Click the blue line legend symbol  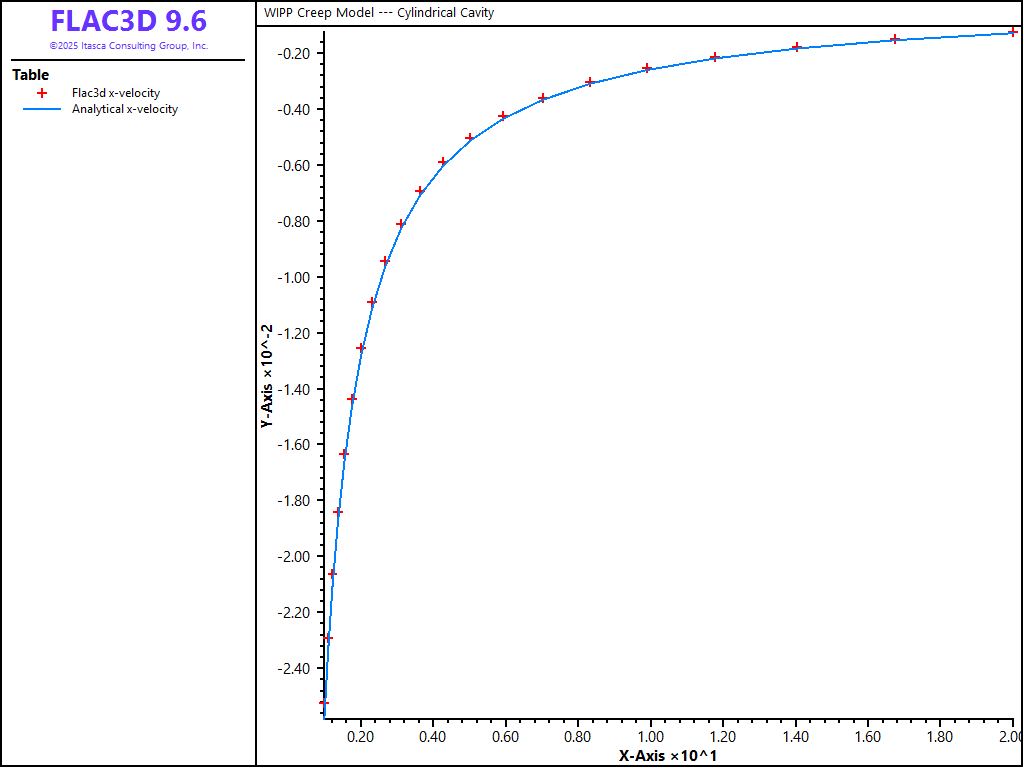[42, 110]
